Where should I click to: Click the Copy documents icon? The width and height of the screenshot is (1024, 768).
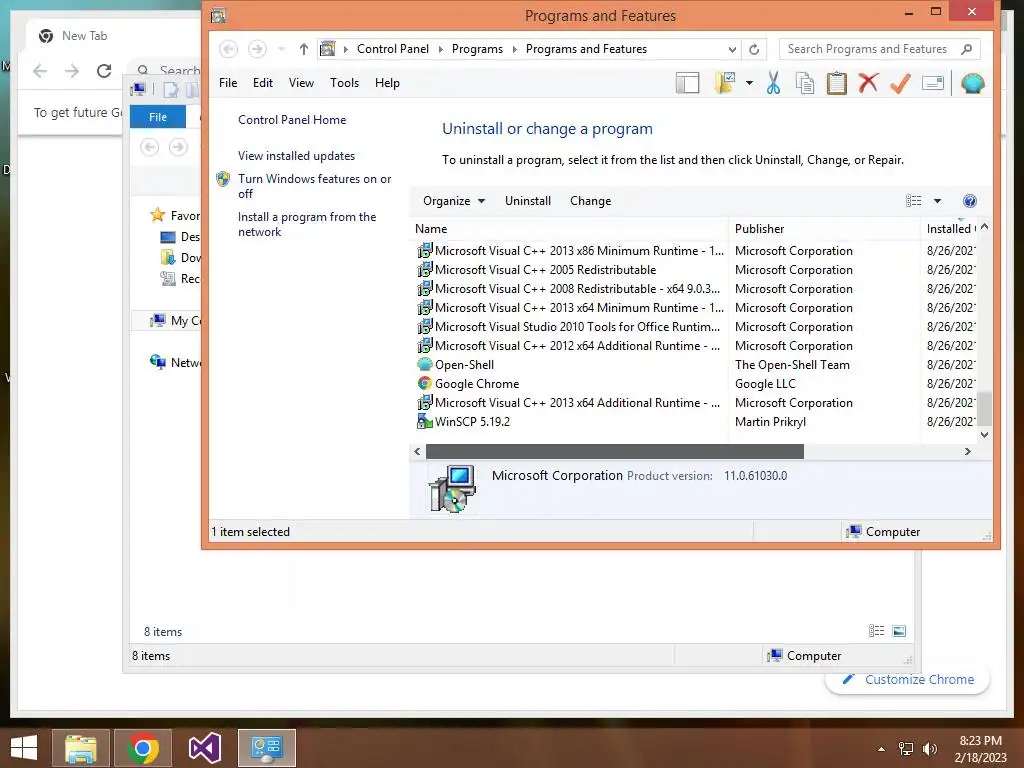[805, 83]
